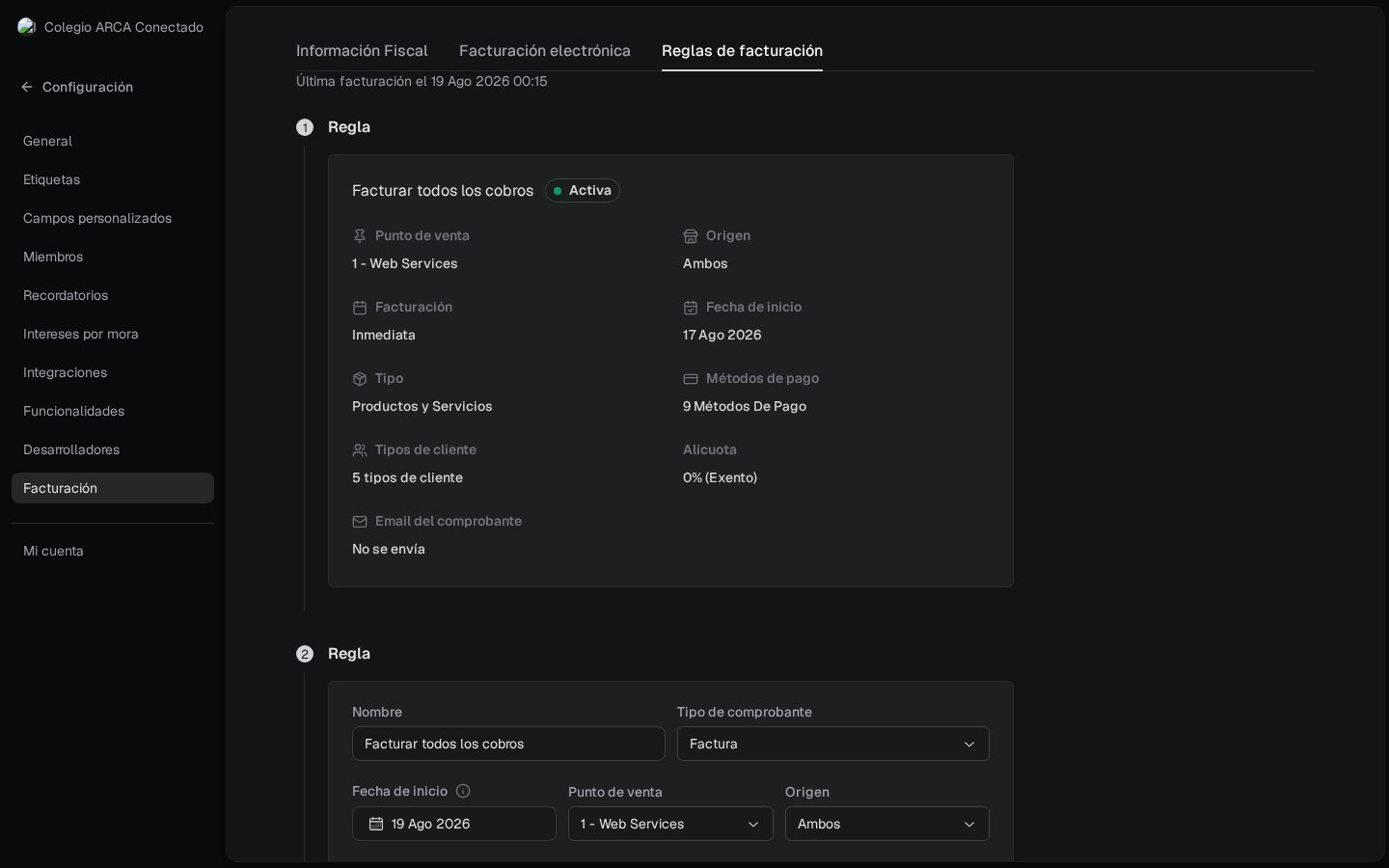Click the Alicuota value 0% (Exento)

(x=721, y=477)
